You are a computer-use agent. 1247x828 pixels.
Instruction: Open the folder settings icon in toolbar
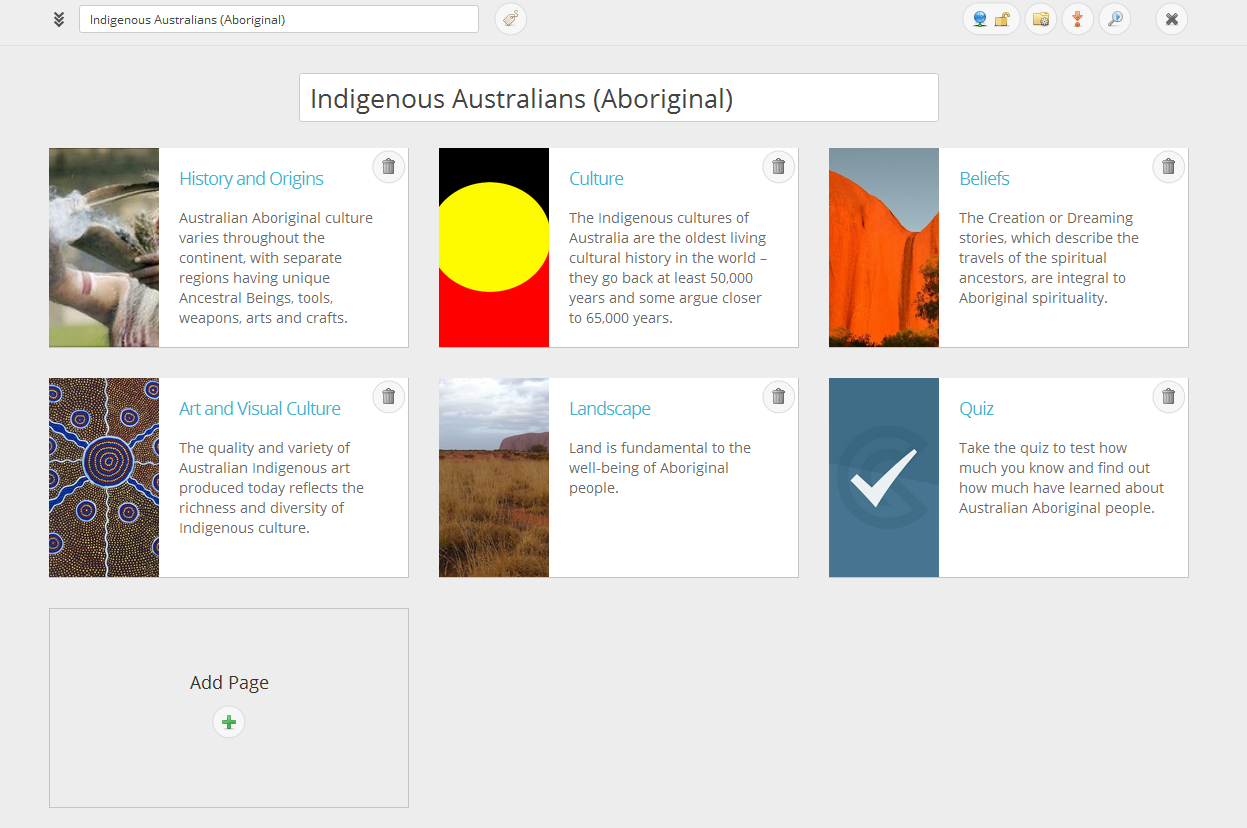[x=1041, y=19]
